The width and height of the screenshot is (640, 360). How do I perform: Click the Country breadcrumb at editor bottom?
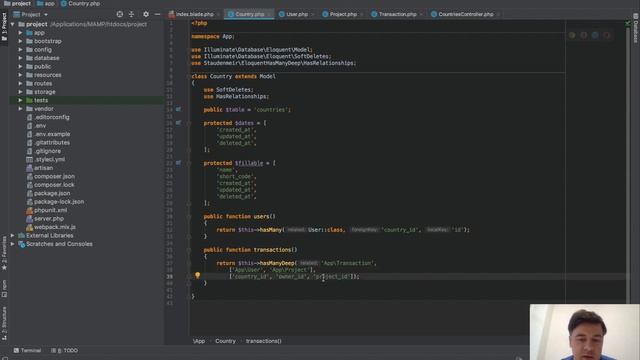point(225,341)
